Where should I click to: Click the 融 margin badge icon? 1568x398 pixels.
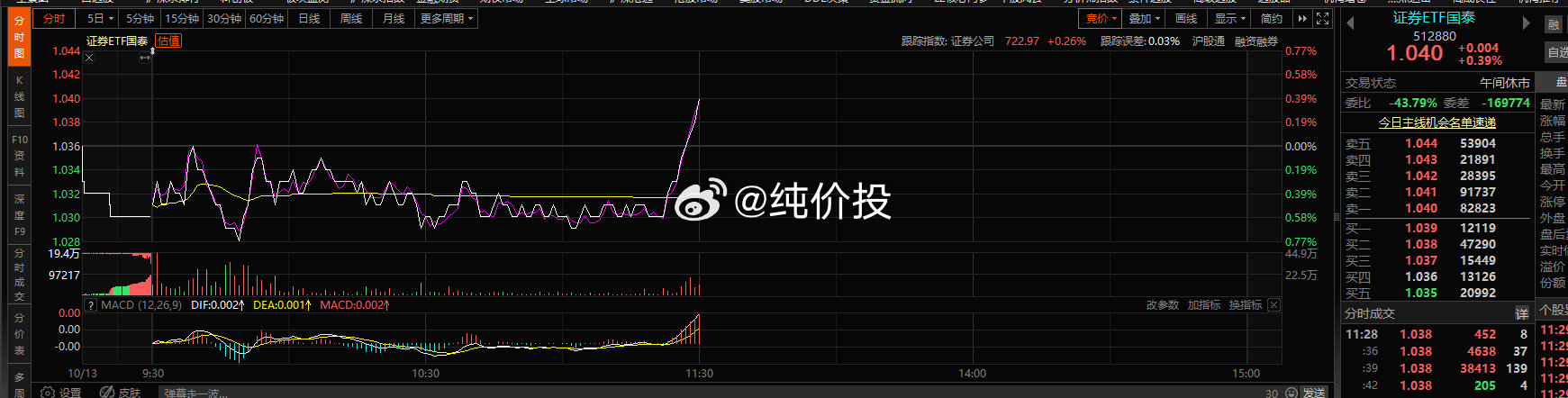point(1554,25)
